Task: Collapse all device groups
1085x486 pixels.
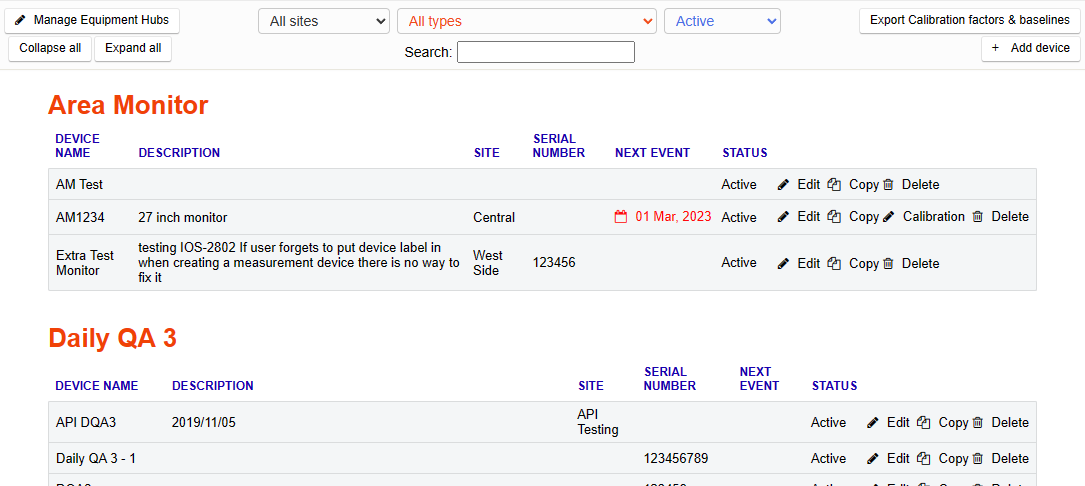Action: [x=50, y=48]
